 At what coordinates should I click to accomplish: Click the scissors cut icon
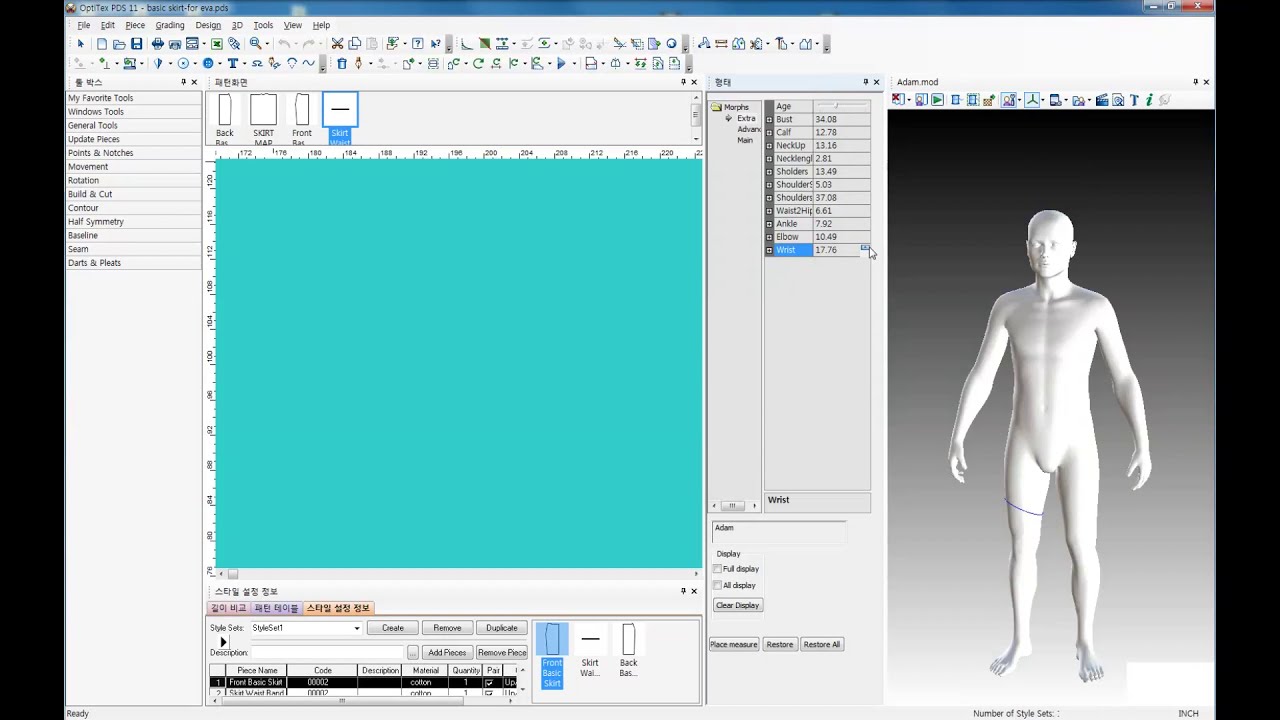[337, 44]
